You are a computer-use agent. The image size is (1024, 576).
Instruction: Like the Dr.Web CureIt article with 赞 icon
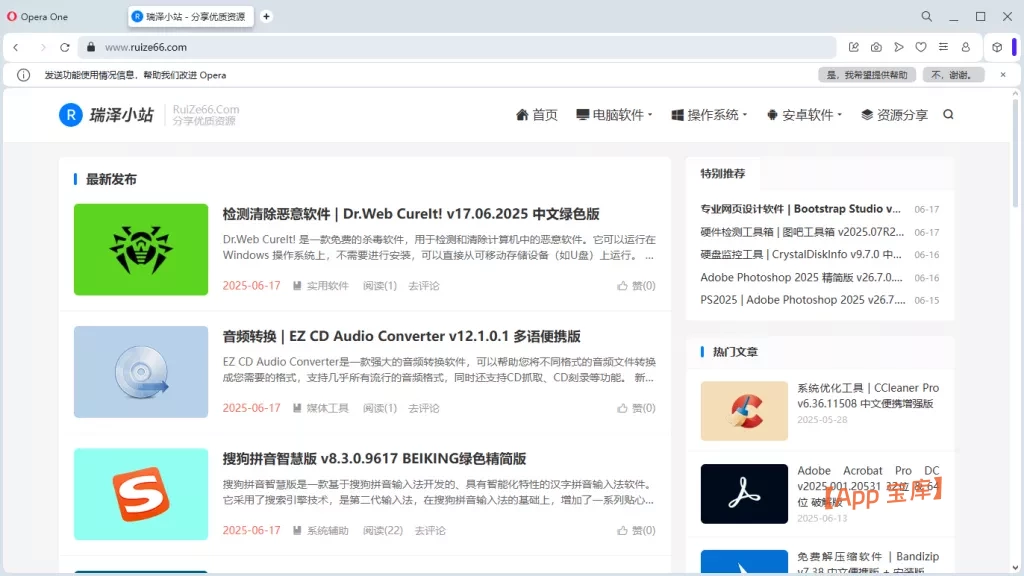click(637, 285)
